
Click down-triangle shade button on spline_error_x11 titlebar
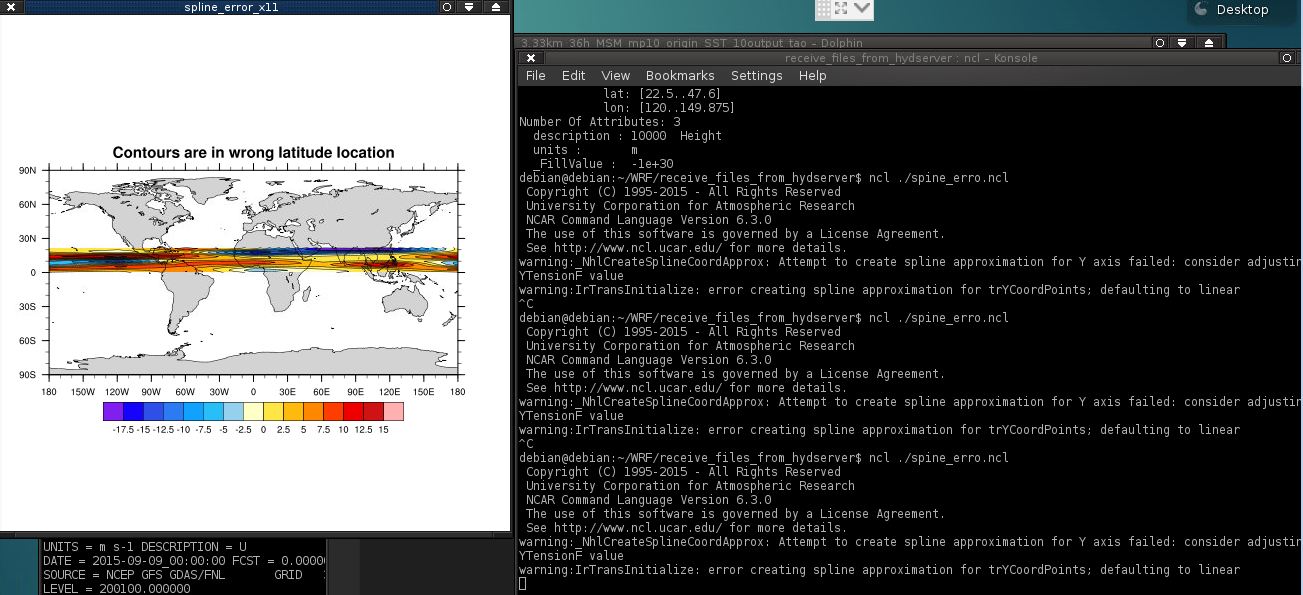click(x=470, y=7)
